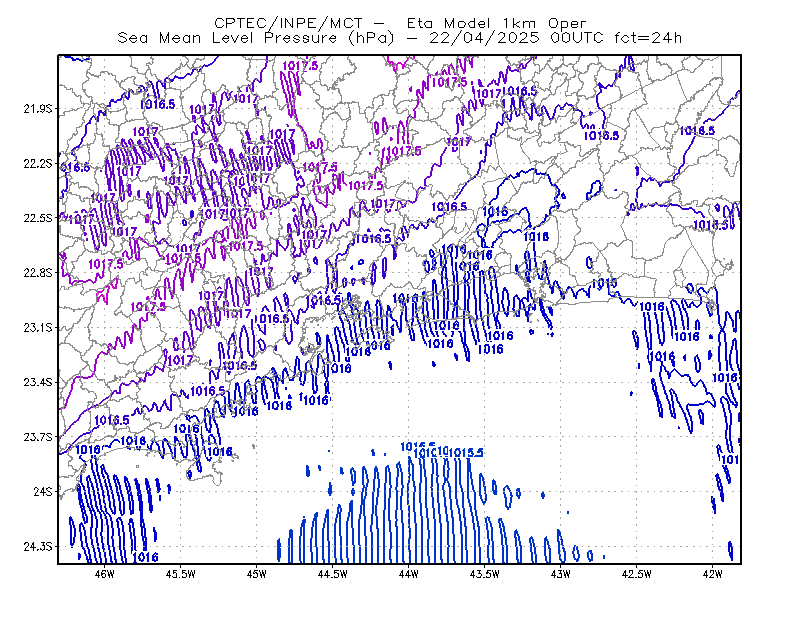Screen dimensions: 800x618
Task: Click the 22.8S latitude axis label
Action: pyautogui.click(x=38, y=273)
